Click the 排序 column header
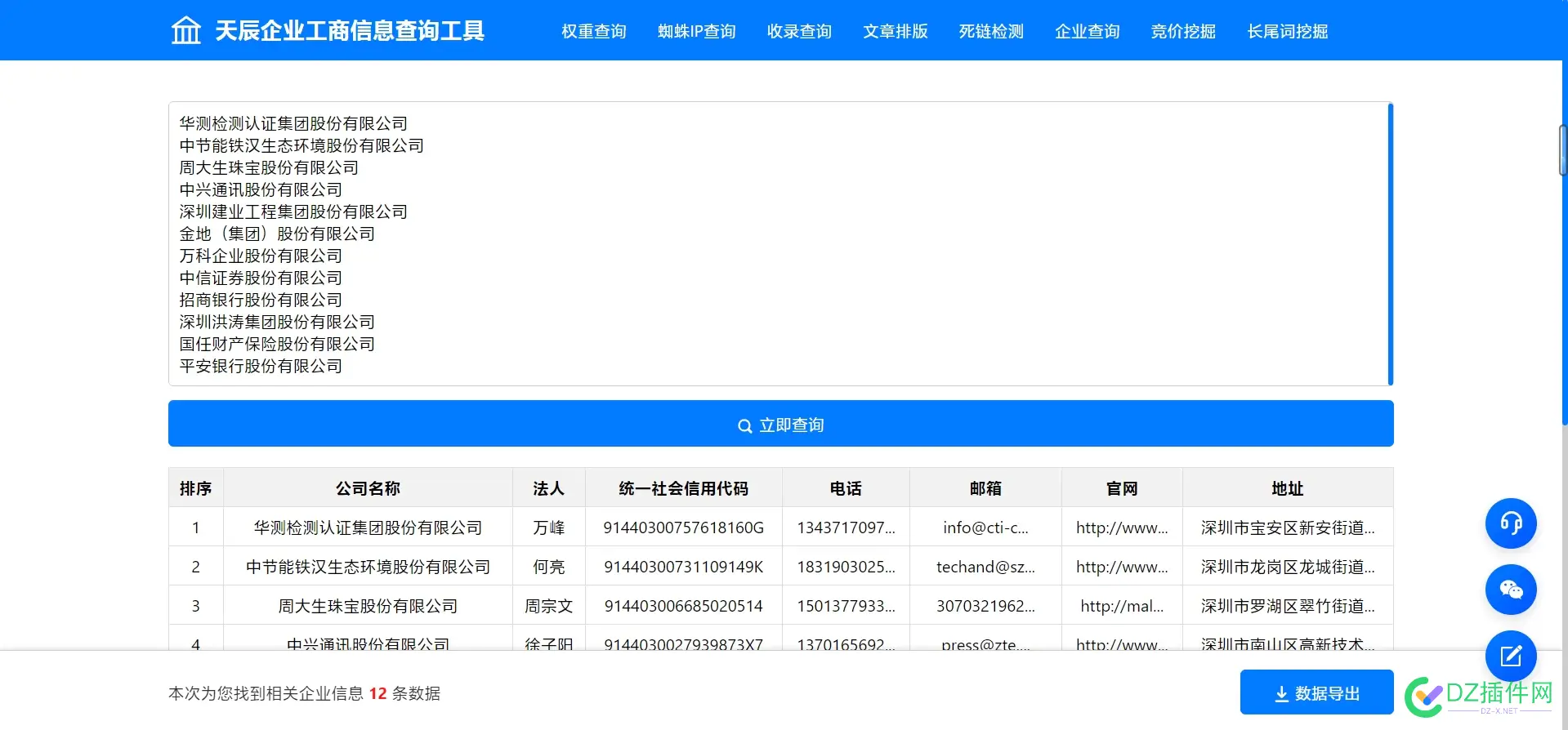This screenshot has height=730, width=1568. point(196,487)
